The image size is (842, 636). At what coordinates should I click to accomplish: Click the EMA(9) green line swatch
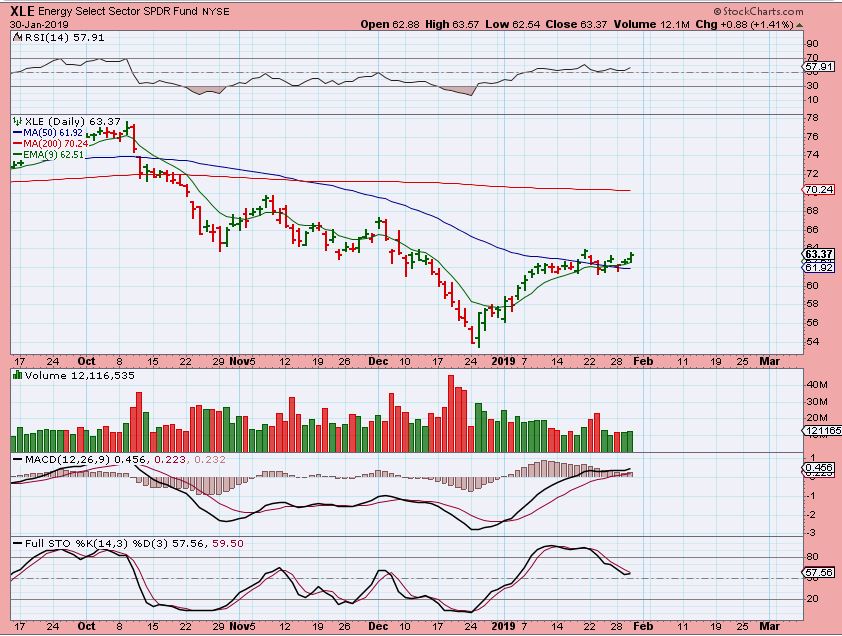click(x=18, y=155)
